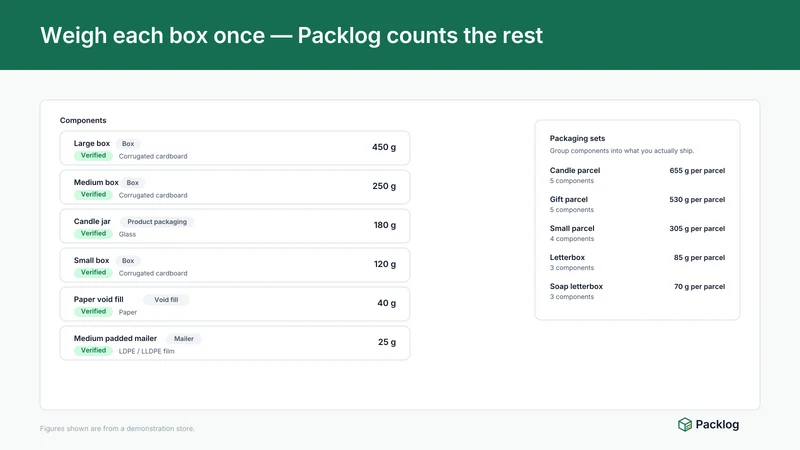Click the slide title about weighing boxes

point(291,36)
